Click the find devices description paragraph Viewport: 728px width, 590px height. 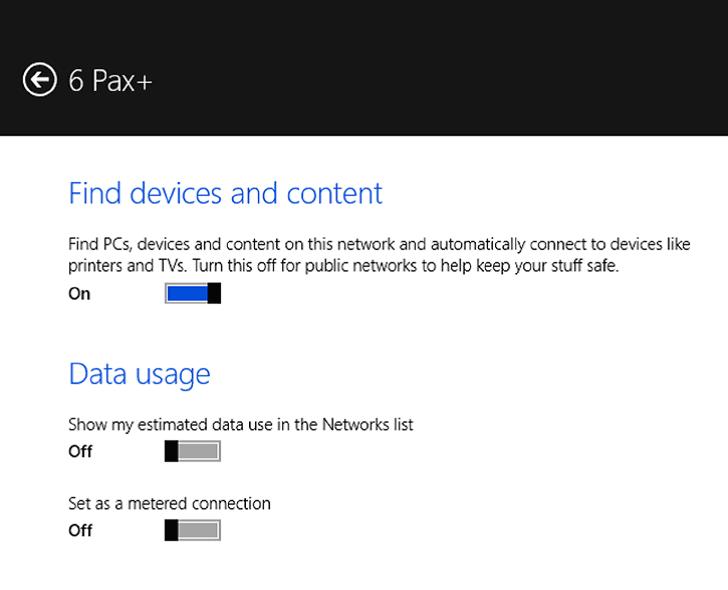coord(379,256)
